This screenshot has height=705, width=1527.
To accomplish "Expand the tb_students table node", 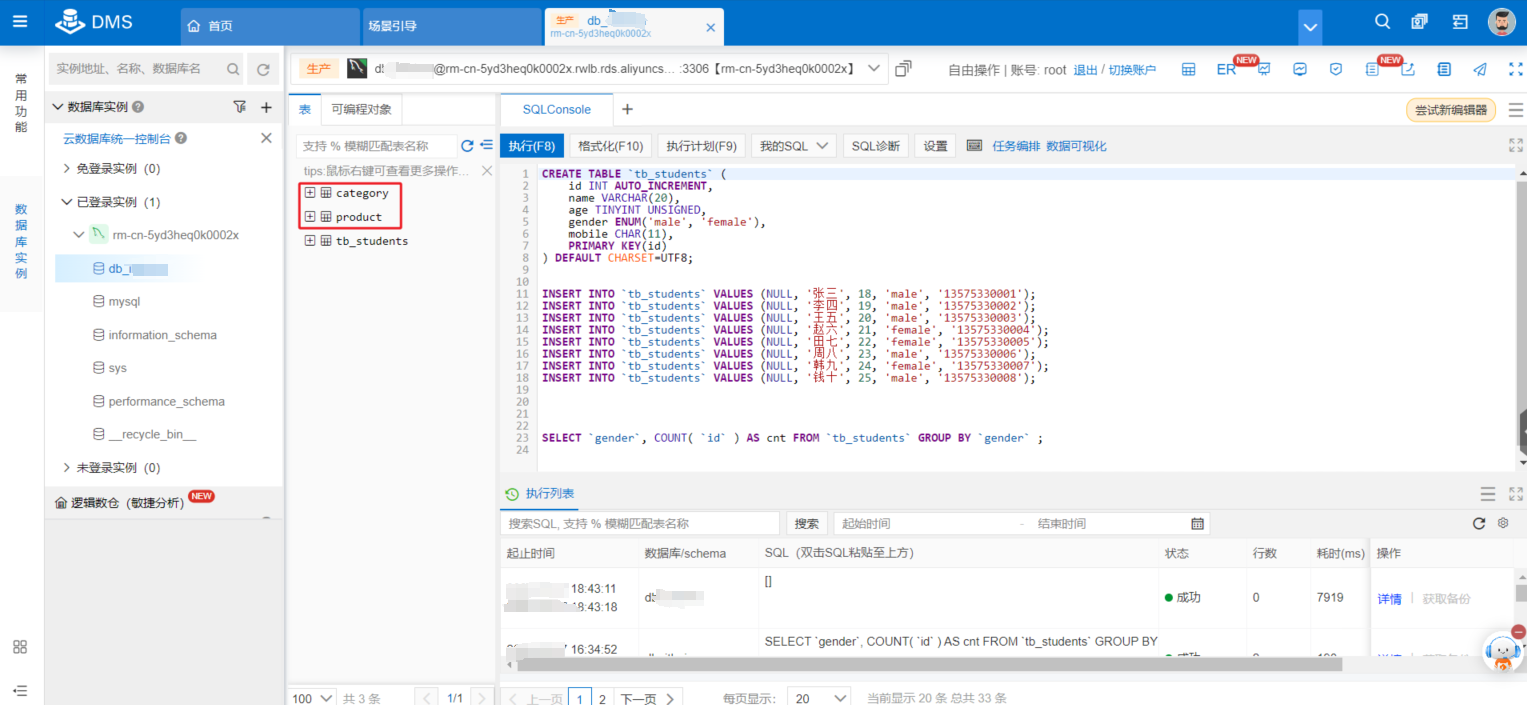I will [x=310, y=240].
